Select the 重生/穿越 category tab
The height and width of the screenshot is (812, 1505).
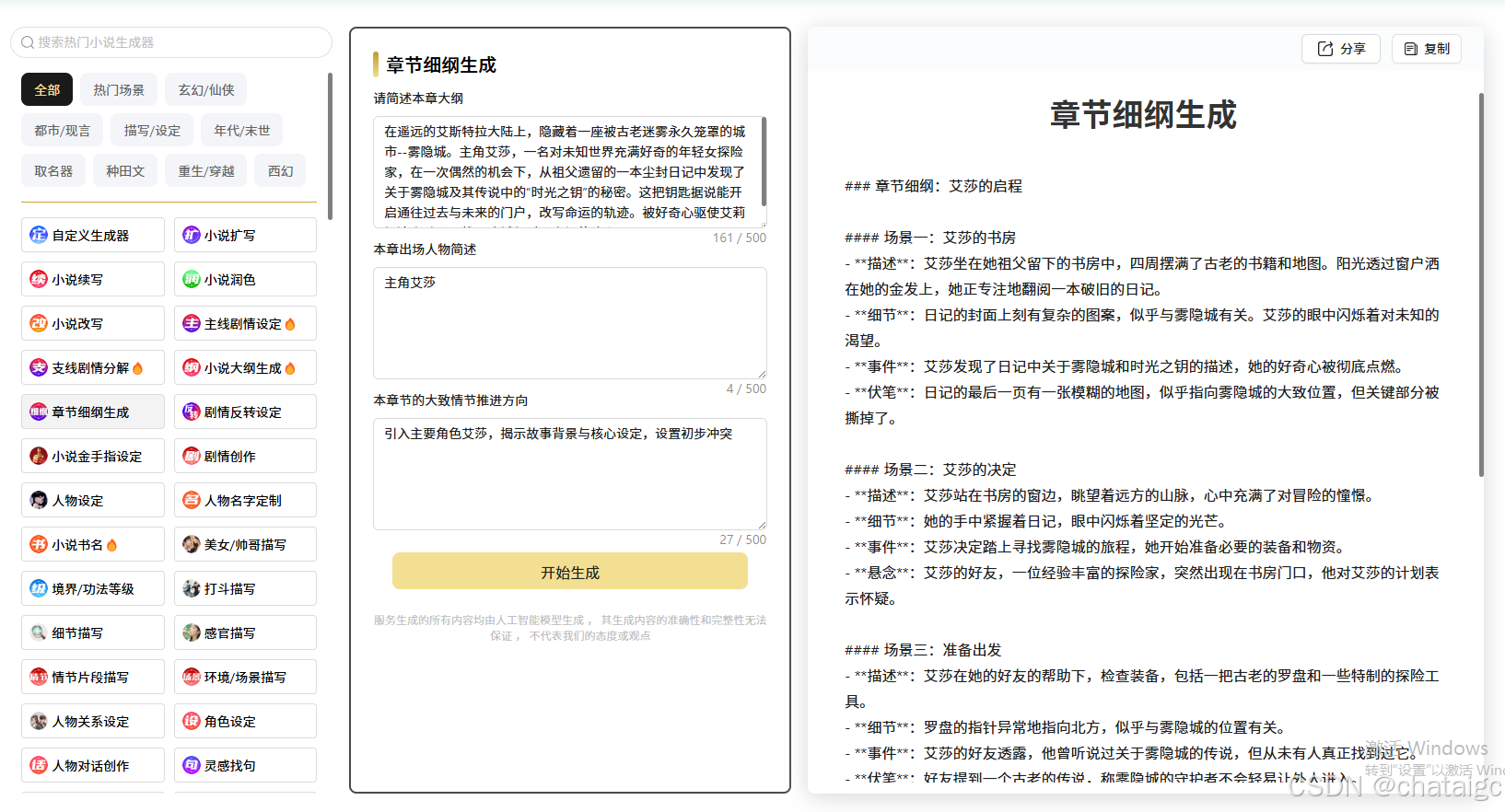[x=206, y=170]
